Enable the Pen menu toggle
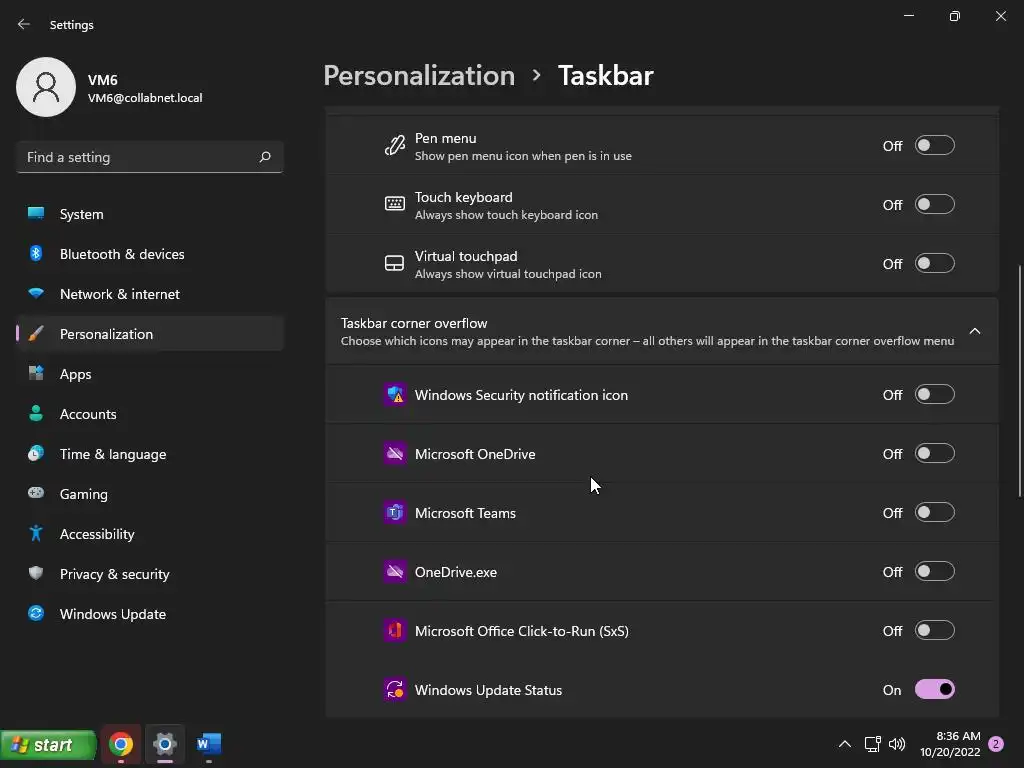Screen dimensions: 1024x768 click(934, 146)
